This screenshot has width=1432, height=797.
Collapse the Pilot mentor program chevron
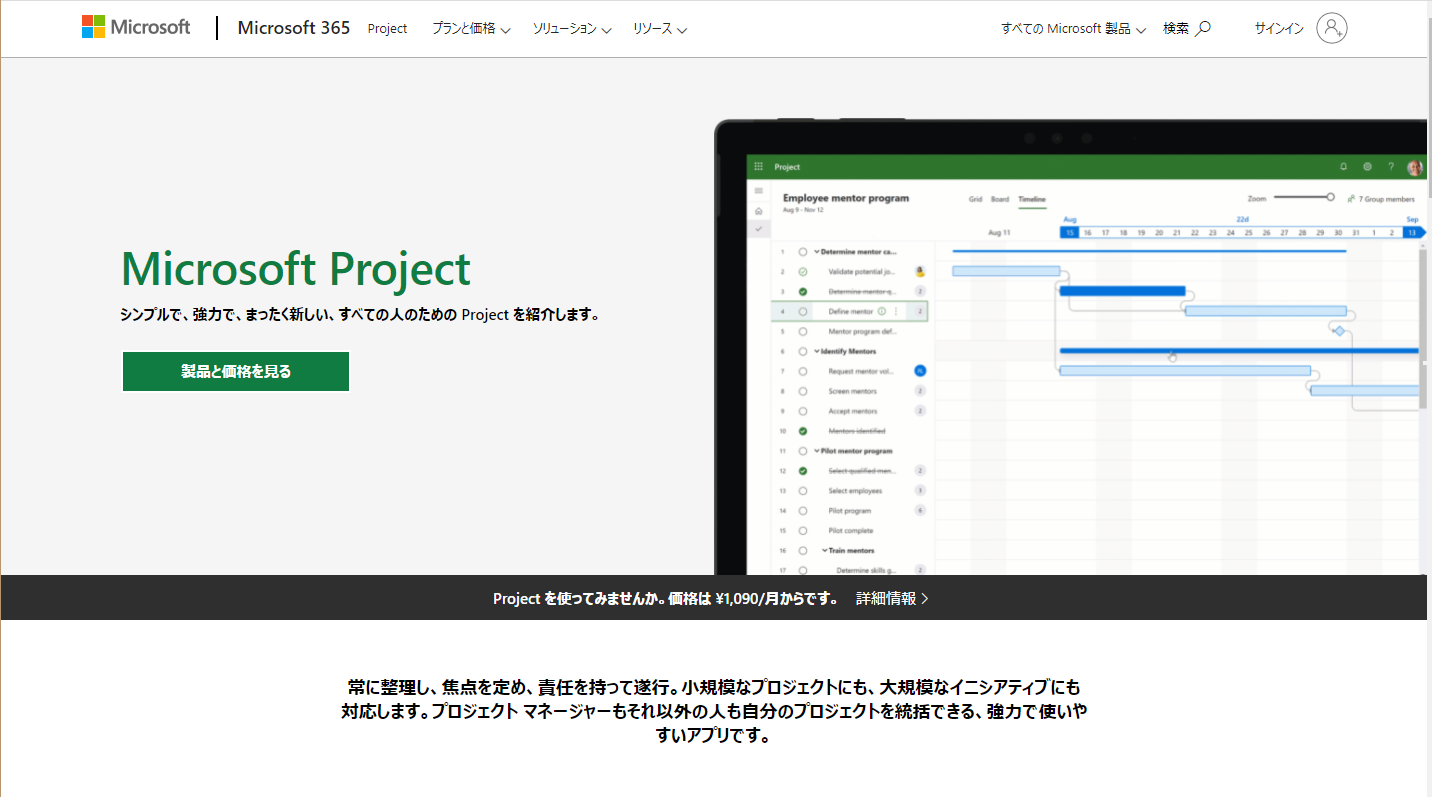817,451
